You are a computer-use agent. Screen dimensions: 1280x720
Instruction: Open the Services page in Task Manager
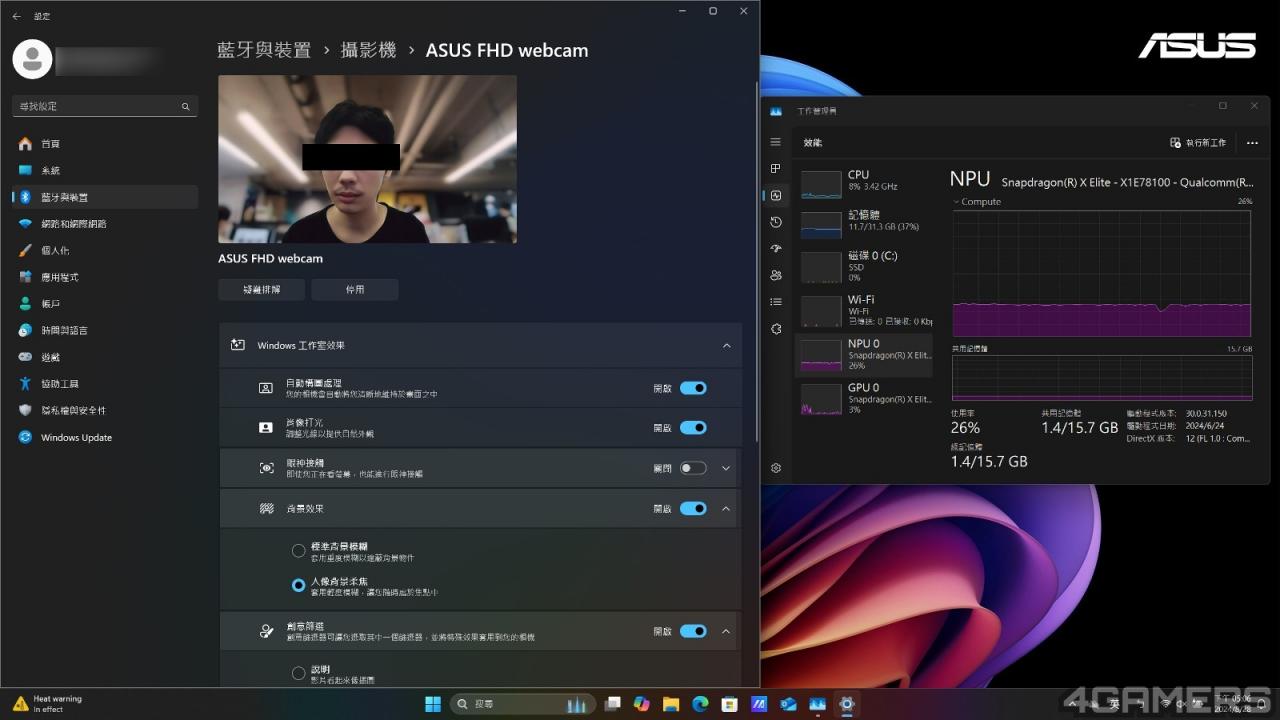pyautogui.click(x=776, y=329)
